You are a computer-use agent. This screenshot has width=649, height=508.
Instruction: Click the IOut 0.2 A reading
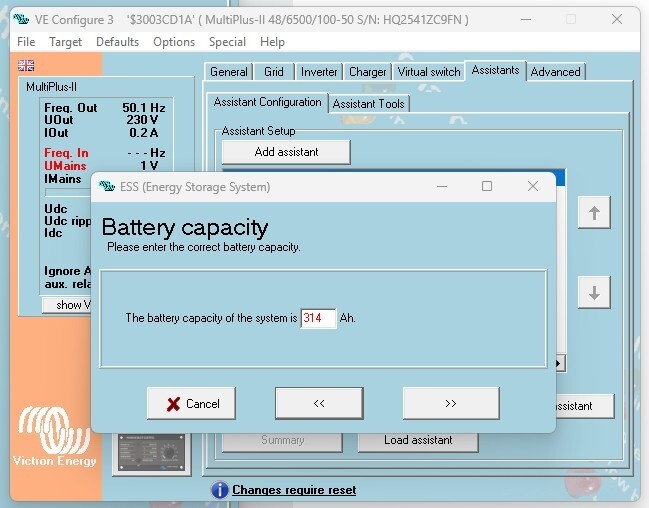coord(101,133)
